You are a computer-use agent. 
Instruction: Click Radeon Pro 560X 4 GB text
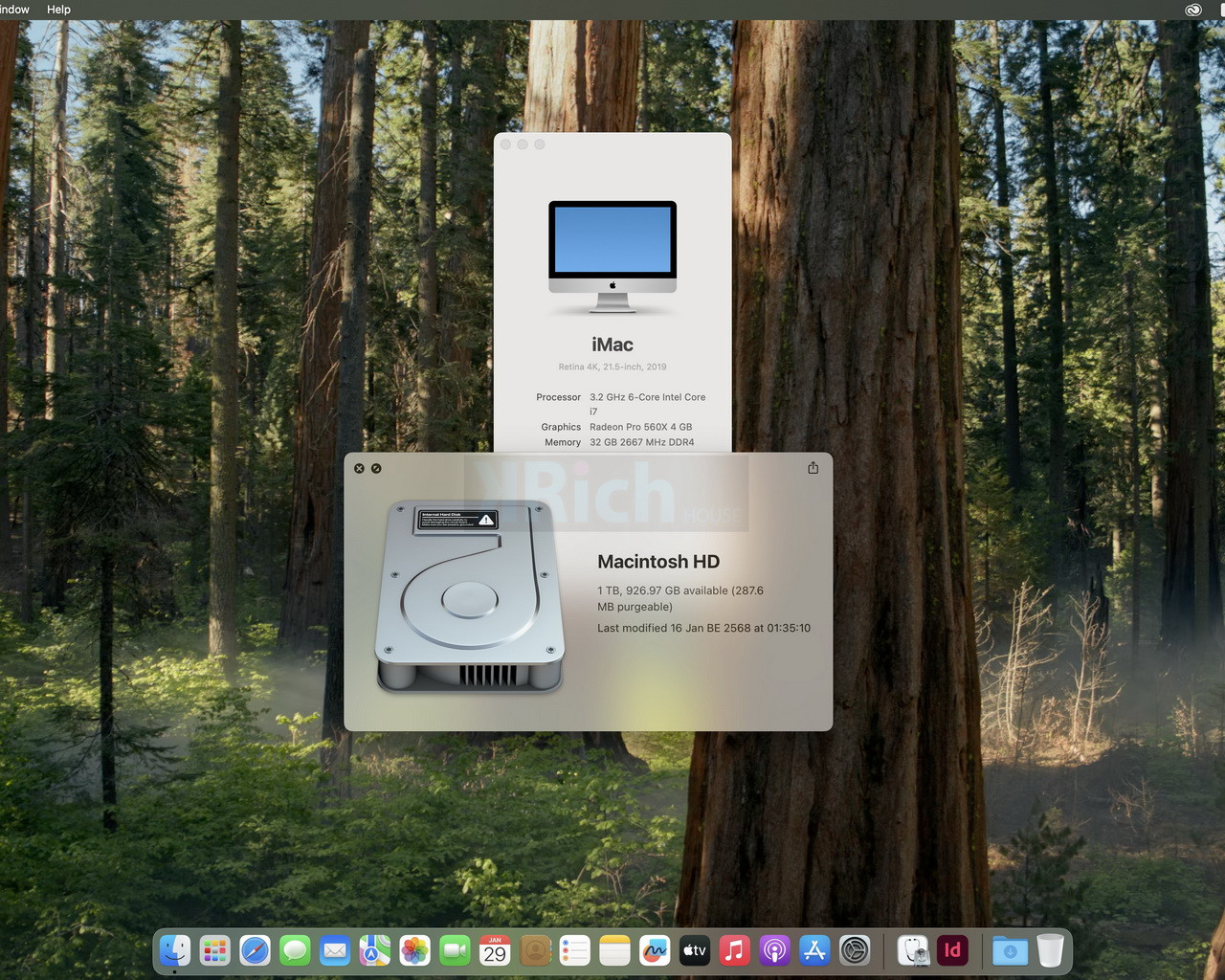[x=641, y=427]
